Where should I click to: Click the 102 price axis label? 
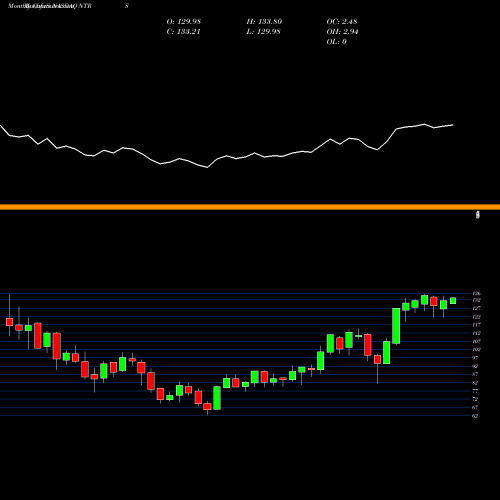(477, 350)
